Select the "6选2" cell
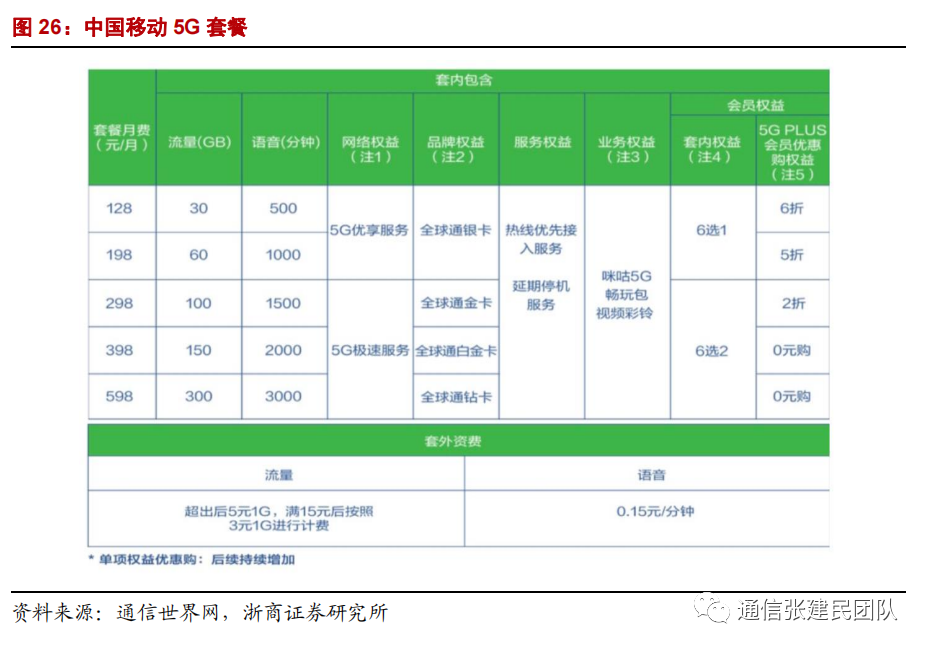 (x=712, y=351)
